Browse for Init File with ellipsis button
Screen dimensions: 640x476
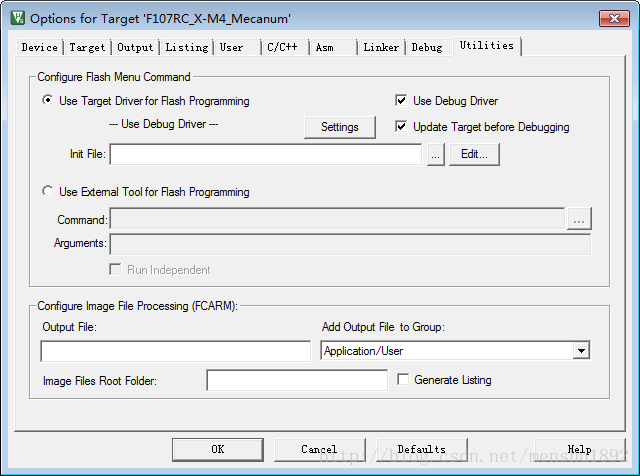[436, 154]
